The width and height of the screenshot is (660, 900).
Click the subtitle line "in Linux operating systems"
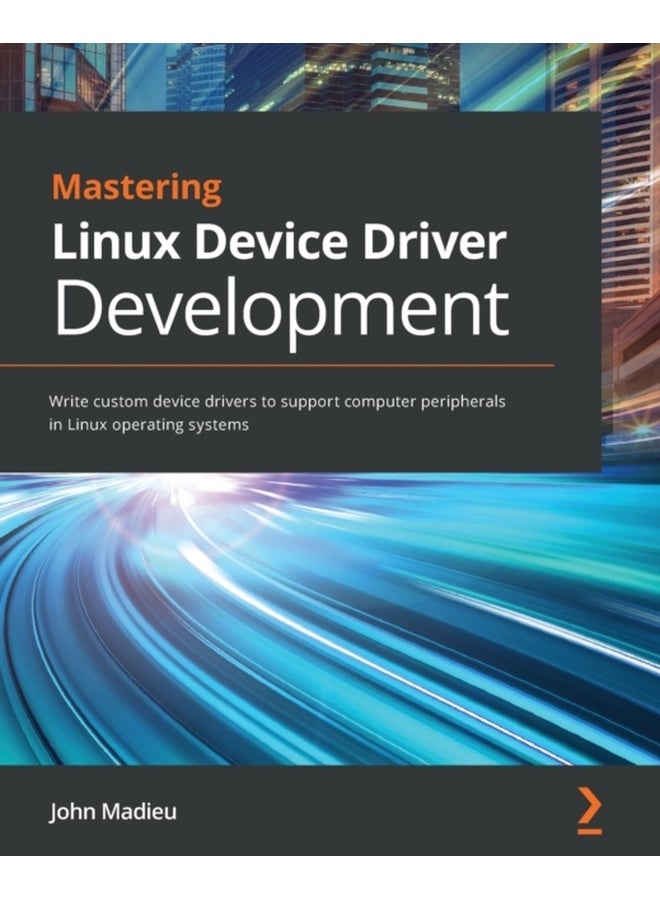click(x=149, y=425)
